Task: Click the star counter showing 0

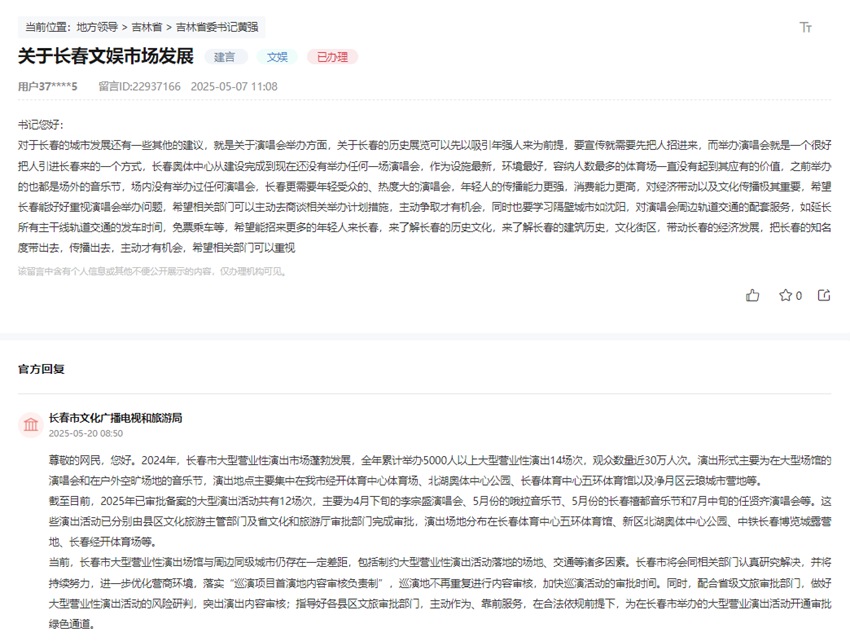Action: [797, 295]
